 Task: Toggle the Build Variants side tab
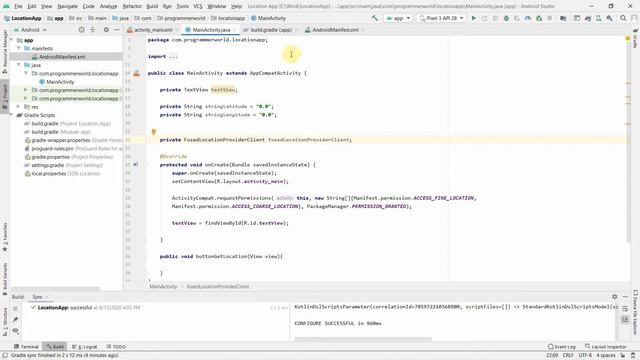(5, 278)
